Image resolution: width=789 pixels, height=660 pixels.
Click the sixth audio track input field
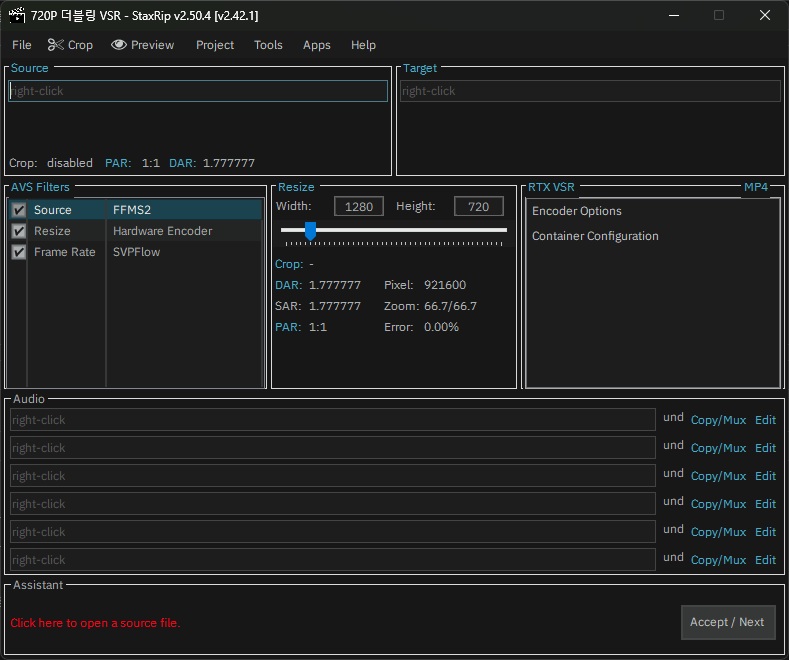(x=333, y=560)
